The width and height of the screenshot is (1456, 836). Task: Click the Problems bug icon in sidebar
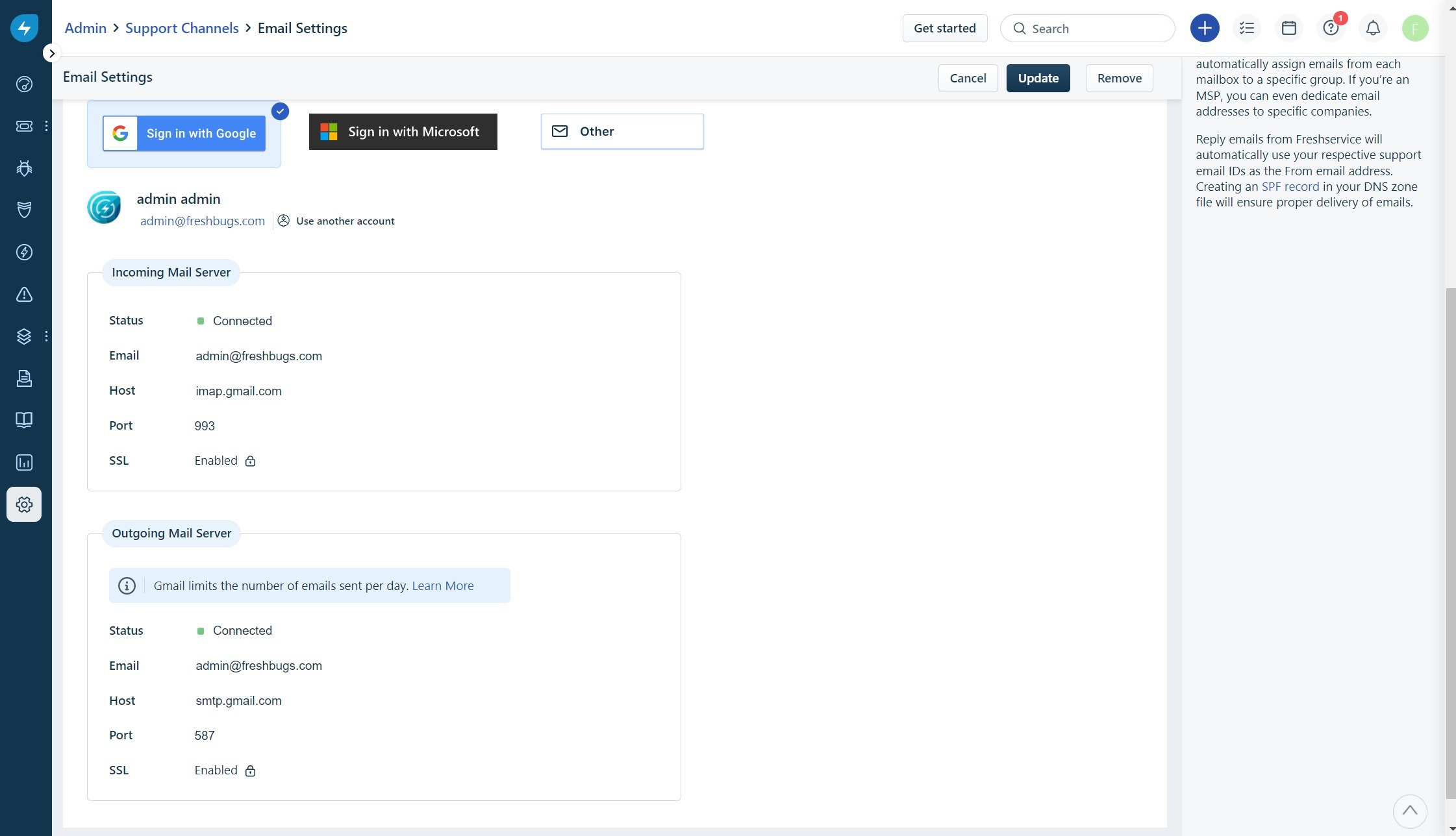pos(24,168)
